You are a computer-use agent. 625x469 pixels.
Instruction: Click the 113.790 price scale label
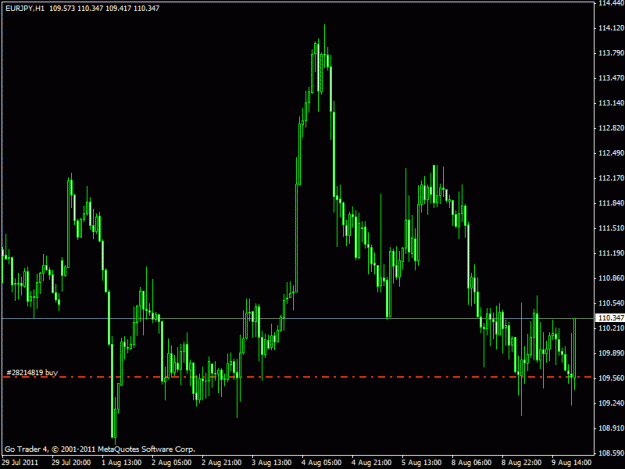(611, 53)
